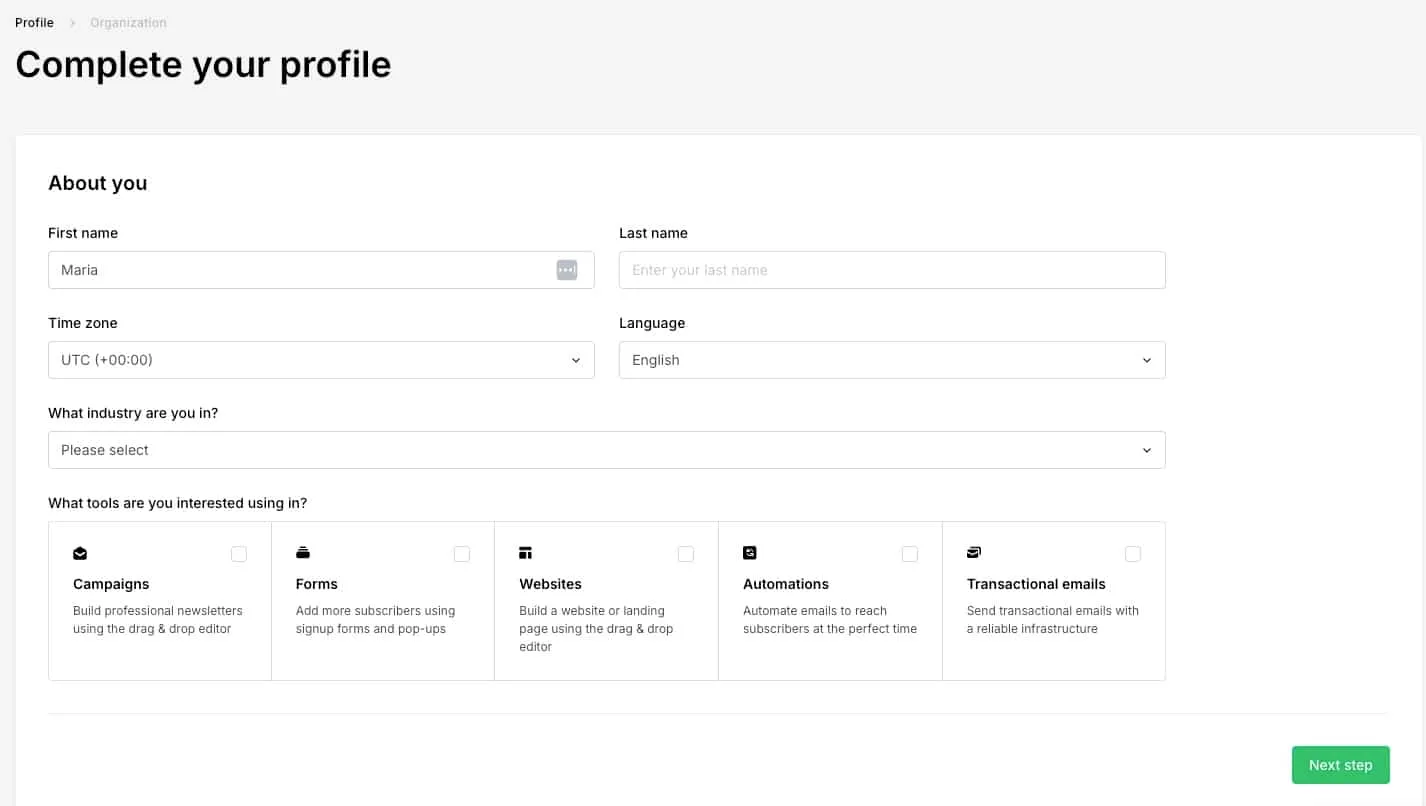The image size is (1426, 806).
Task: Click the 'About you' section heading
Action: pos(98,183)
